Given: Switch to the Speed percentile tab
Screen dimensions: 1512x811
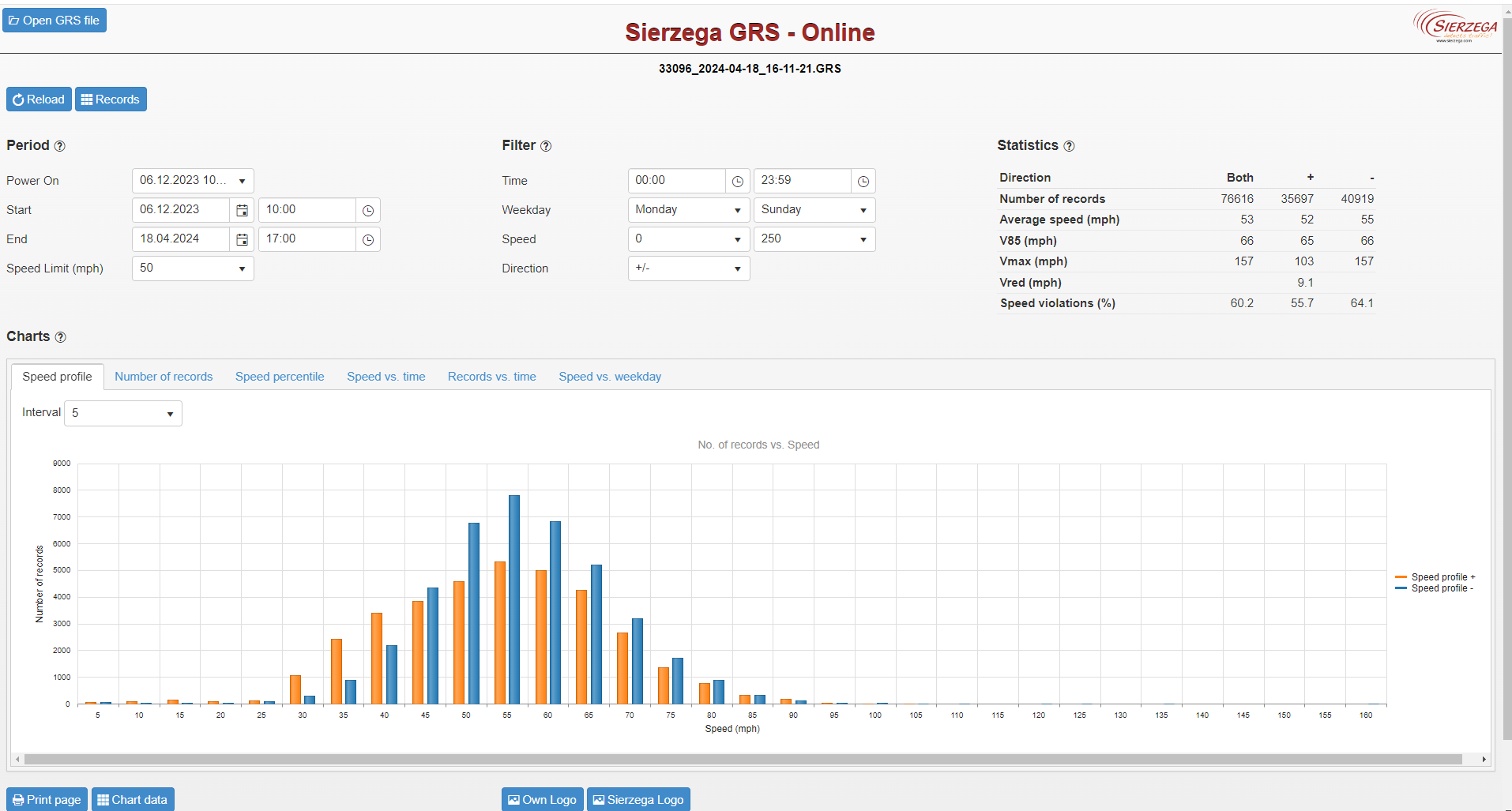Looking at the screenshot, I should pyautogui.click(x=280, y=377).
